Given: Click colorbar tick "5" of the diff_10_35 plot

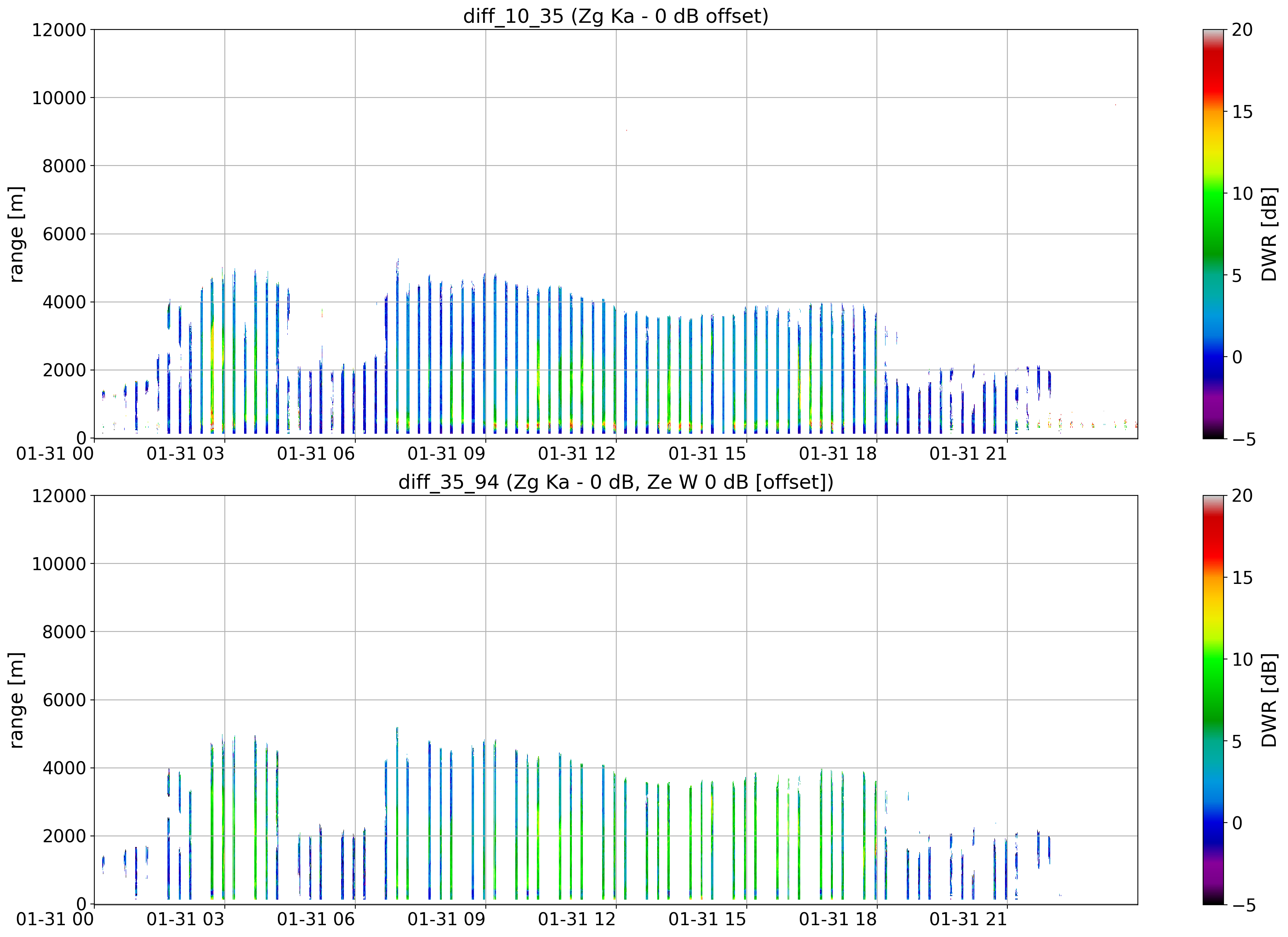Looking at the screenshot, I should 1237,276.
